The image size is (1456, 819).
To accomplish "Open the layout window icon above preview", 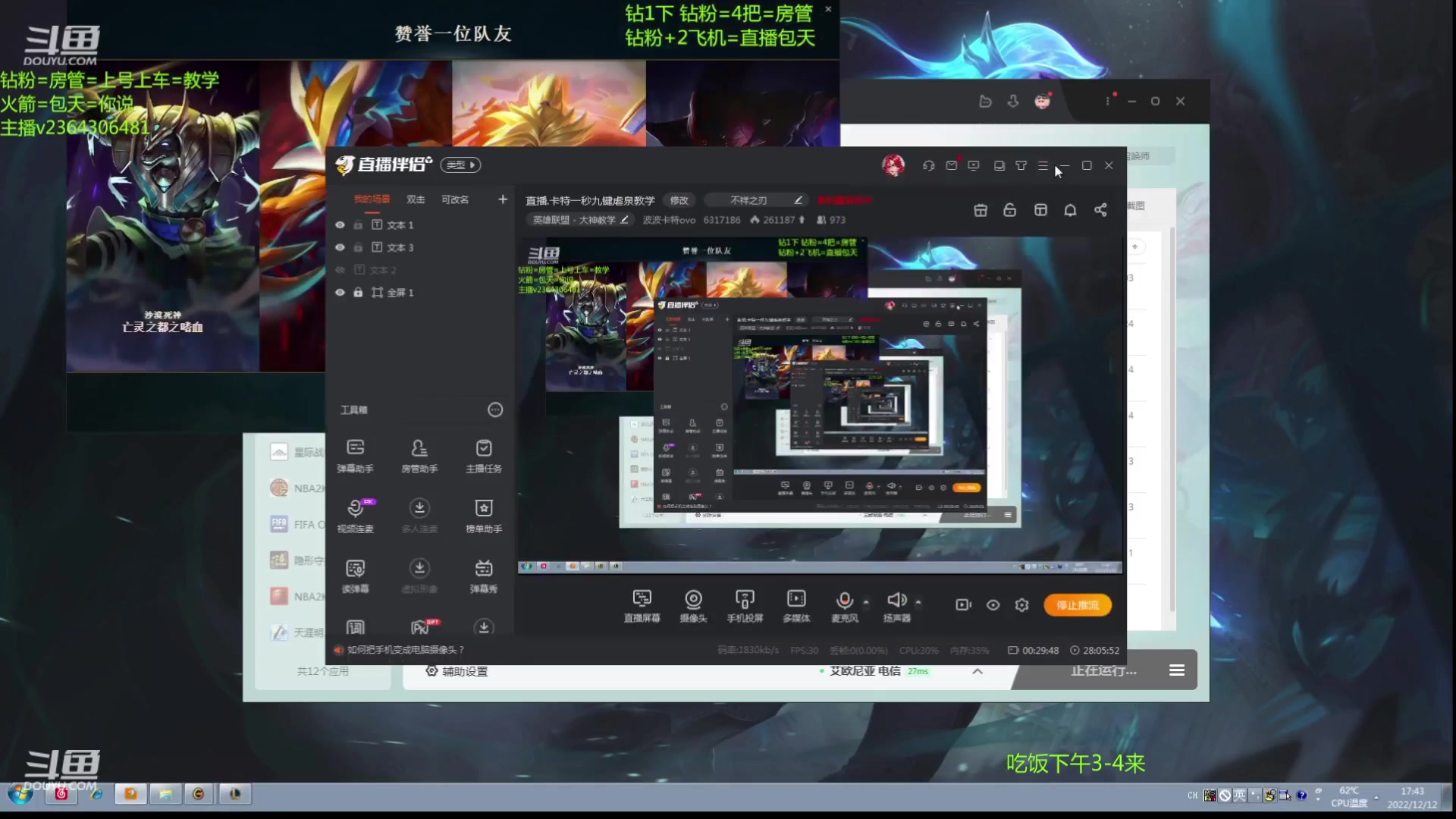I will 1040,210.
